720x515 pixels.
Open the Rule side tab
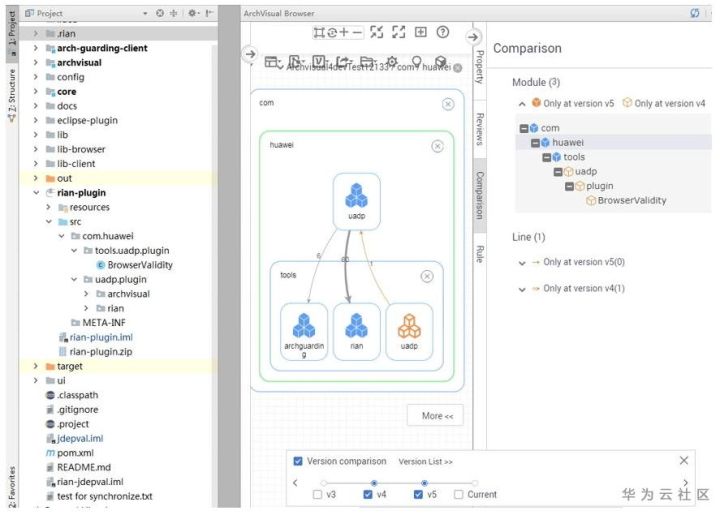tap(479, 254)
